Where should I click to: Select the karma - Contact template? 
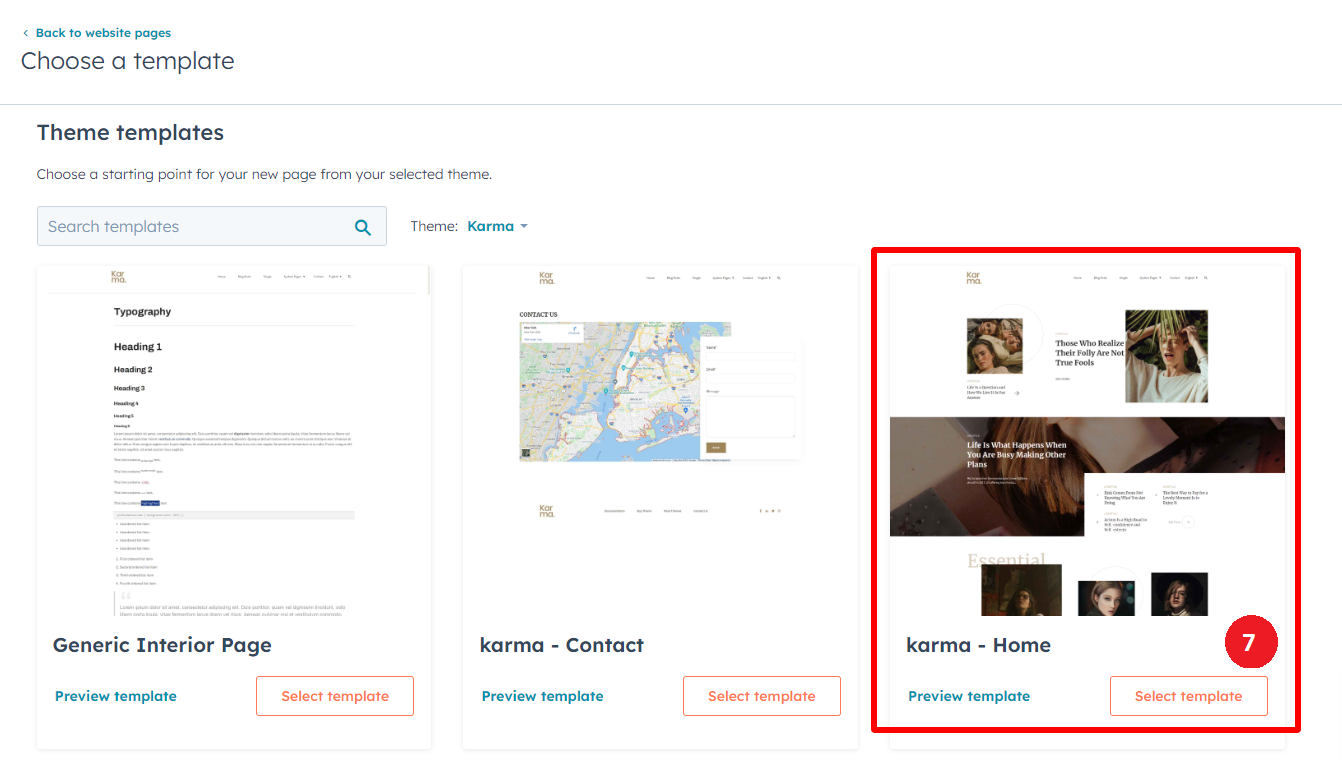pyautogui.click(x=761, y=696)
